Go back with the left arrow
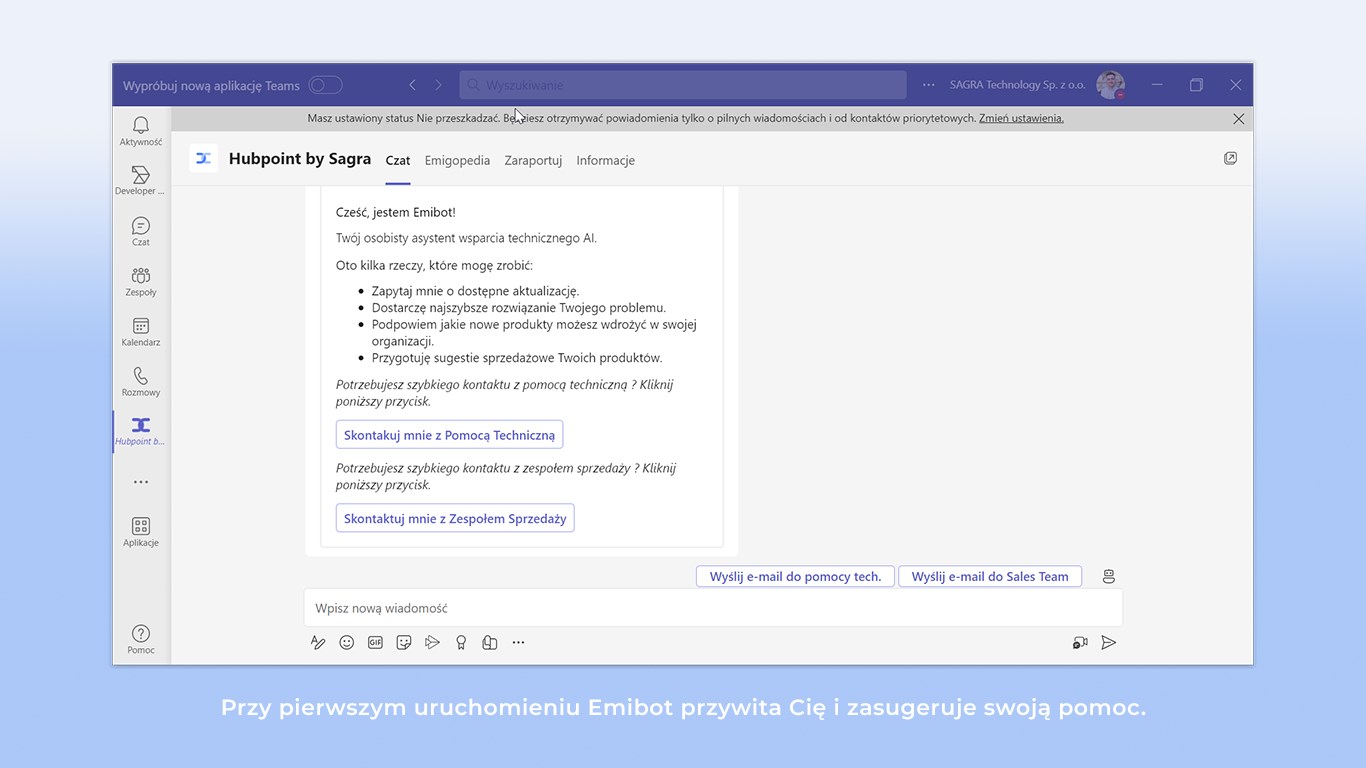 (412, 85)
